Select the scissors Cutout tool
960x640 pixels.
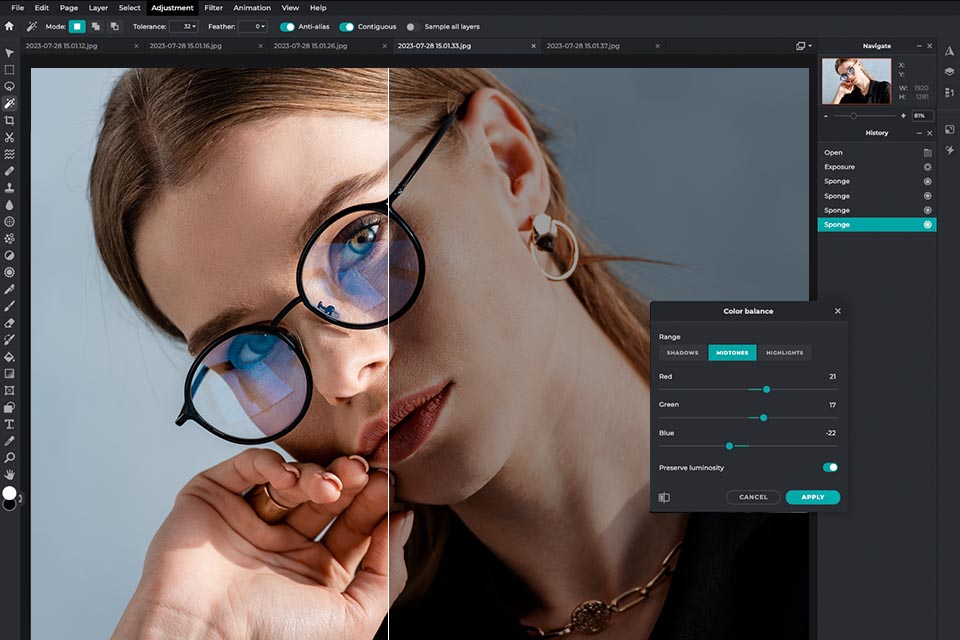coord(9,137)
